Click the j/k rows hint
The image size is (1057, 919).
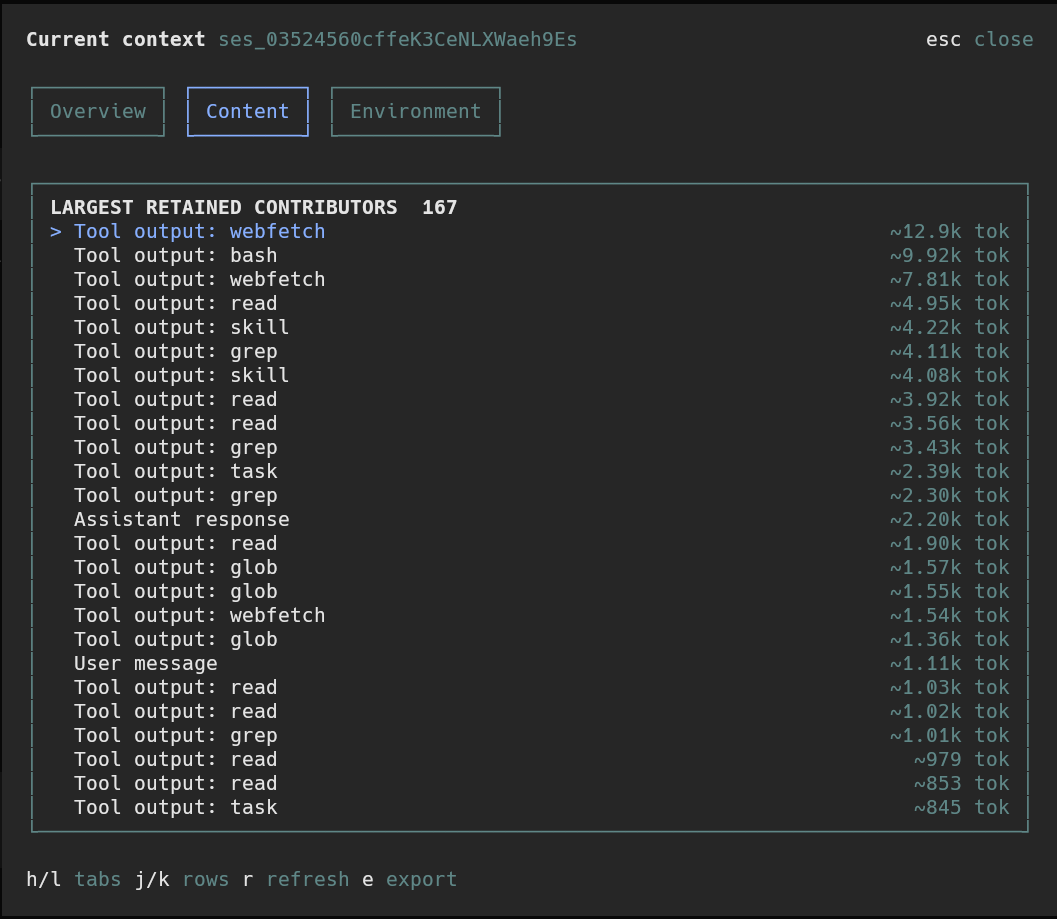[x=182, y=879]
